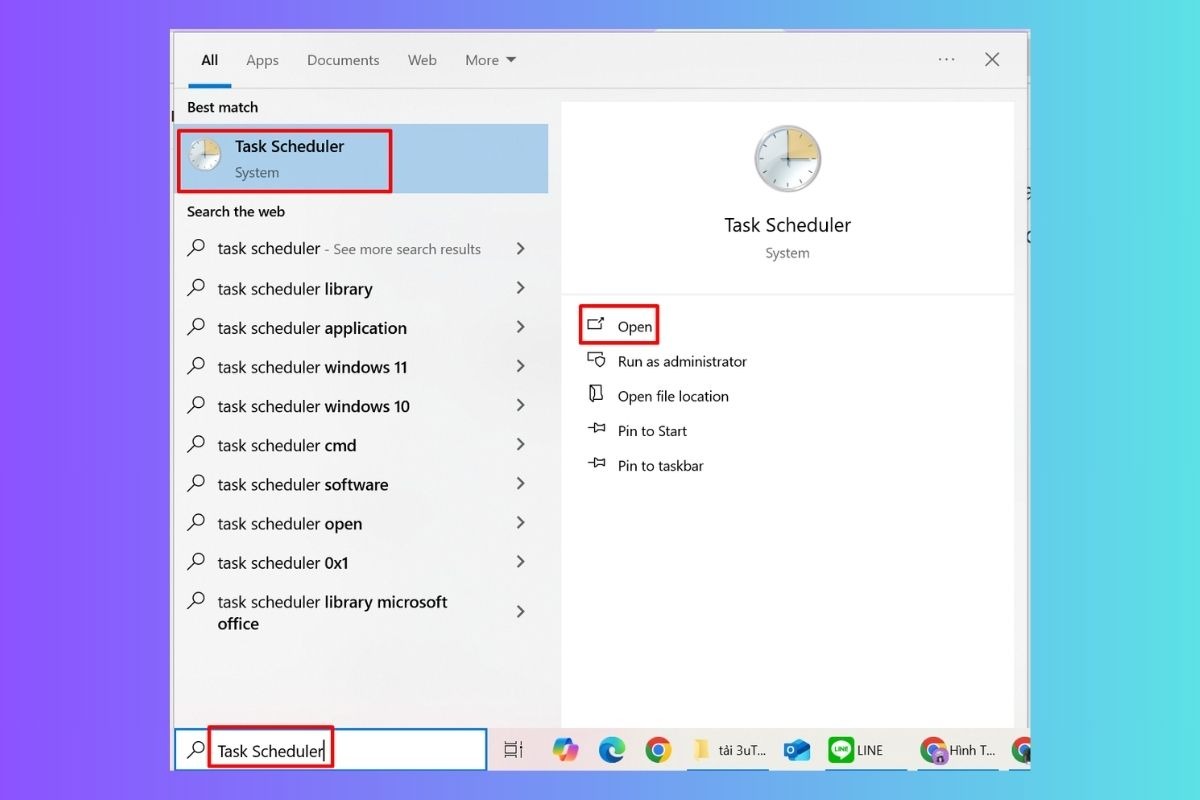The width and height of the screenshot is (1200, 800).
Task: Click the Open file location icon
Action: click(x=596, y=394)
